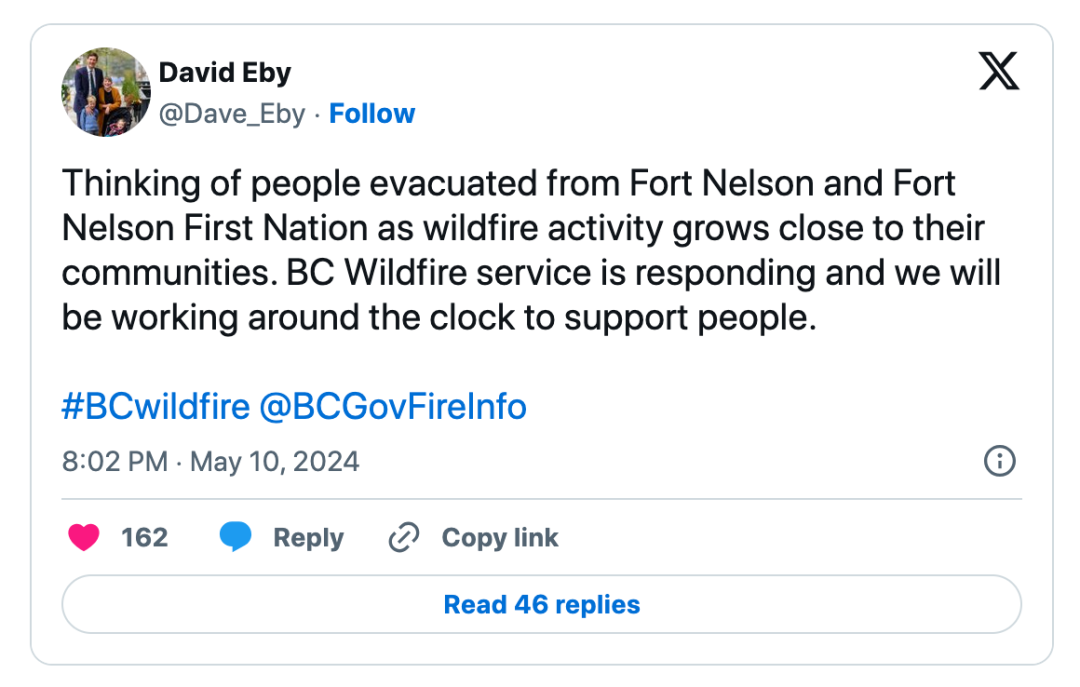Click the tweet's first line about Fort Nelson evacuations
Image resolution: width=1080 pixels, height=687 pixels.
pyautogui.click(x=509, y=184)
